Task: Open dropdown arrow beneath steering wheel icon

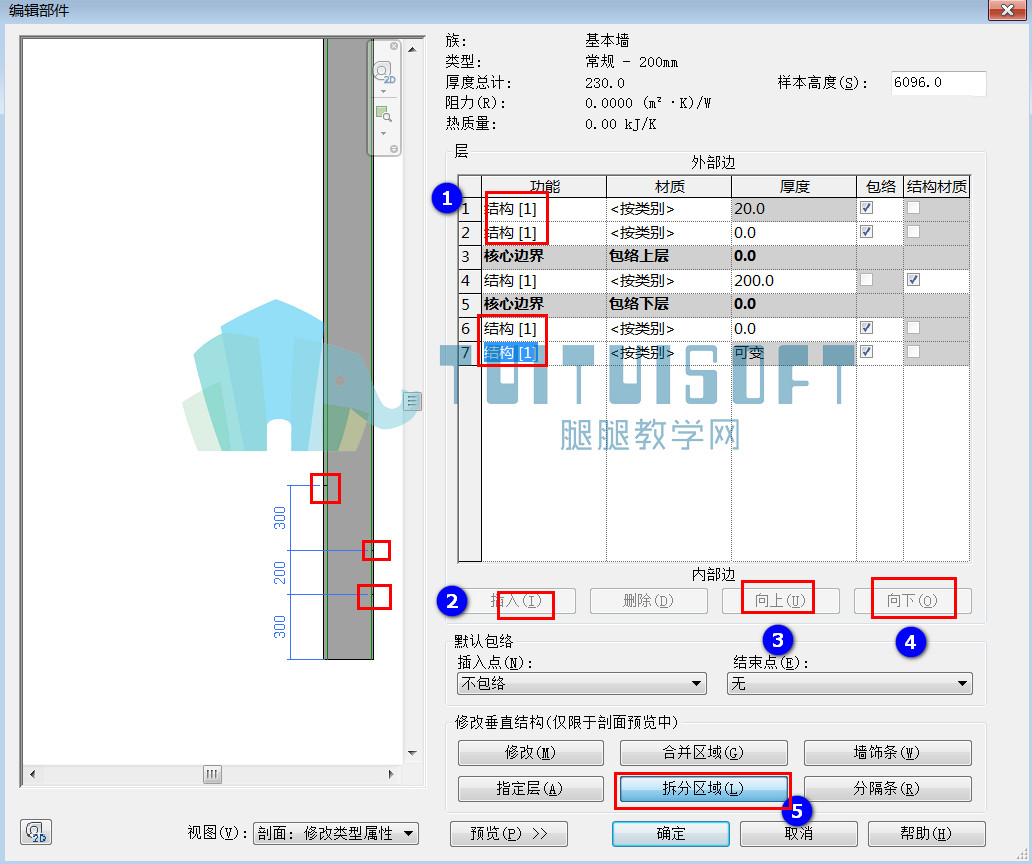Action: (384, 92)
